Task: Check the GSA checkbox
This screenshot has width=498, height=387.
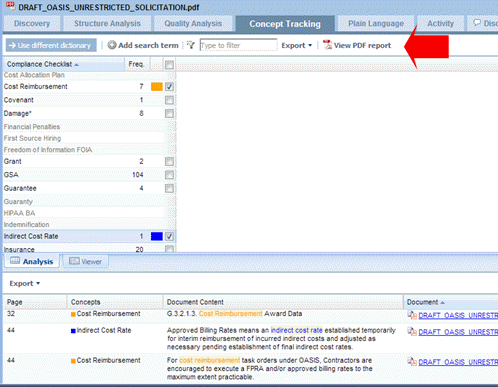Action: (x=169, y=175)
